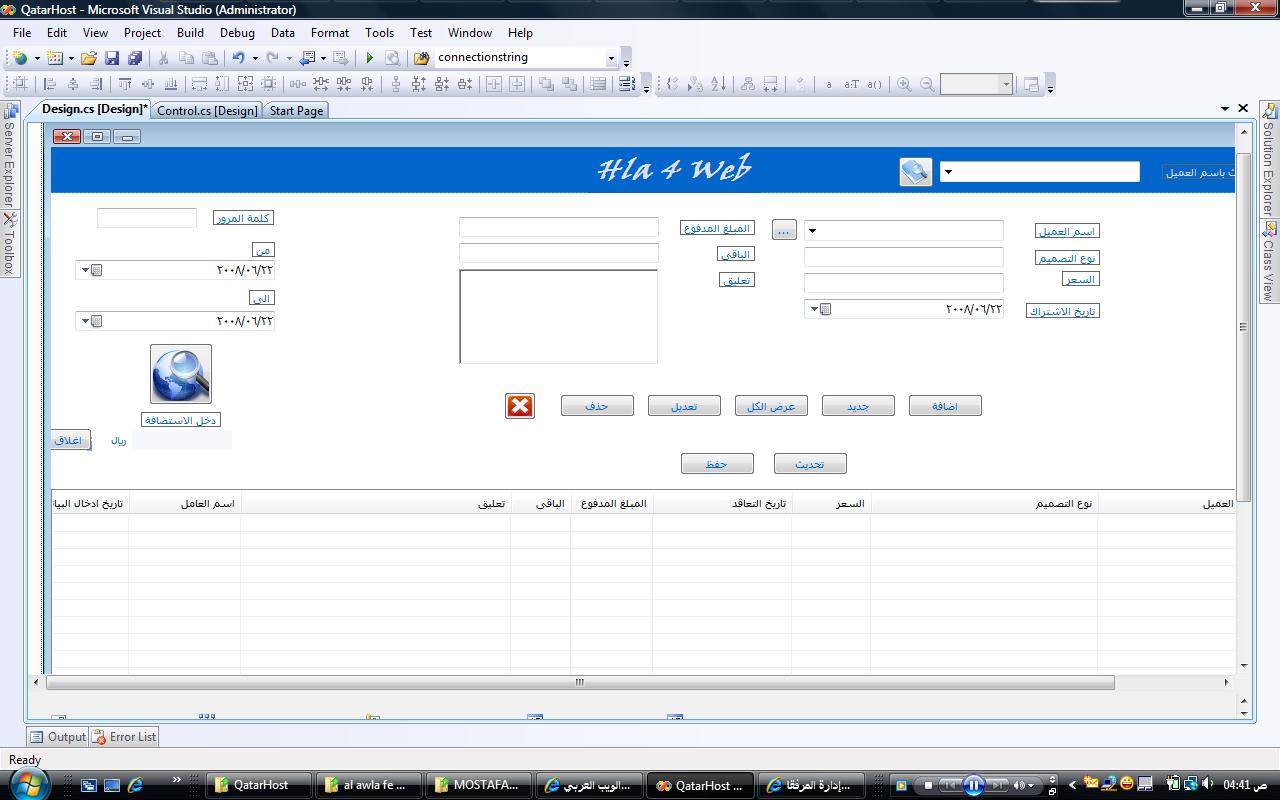Image resolution: width=1280 pixels, height=800 pixels.
Task: Expand the تاريخ الاشتراك date picker
Action: coord(814,309)
